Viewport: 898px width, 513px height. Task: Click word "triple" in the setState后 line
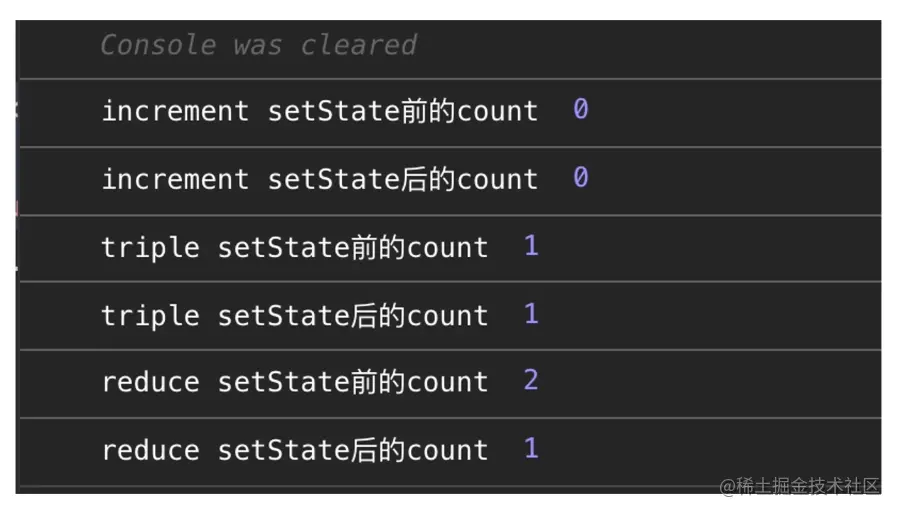pyautogui.click(x=150, y=315)
